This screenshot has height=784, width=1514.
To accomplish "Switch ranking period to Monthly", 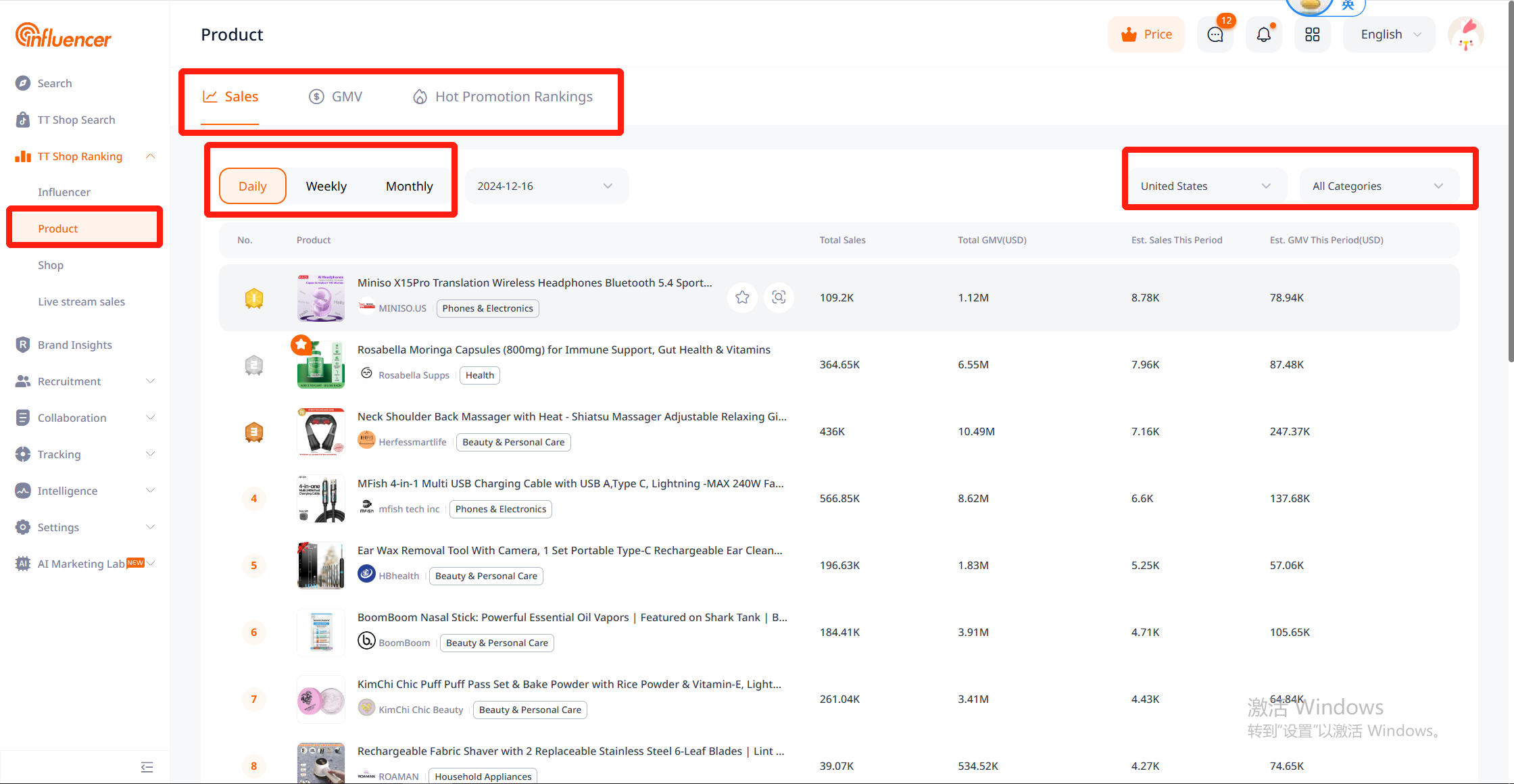I will coord(409,186).
